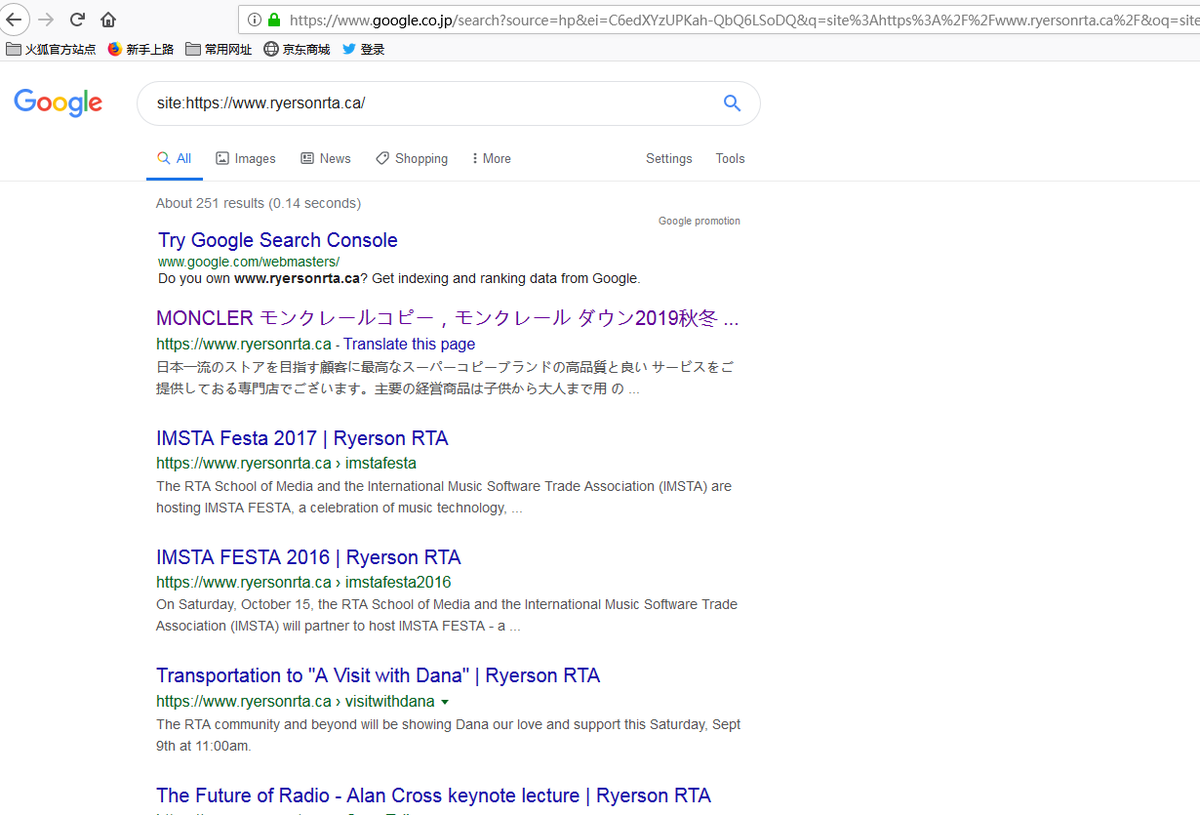Reload the page with the refresh icon
Image resolution: width=1200 pixels, height=815 pixels.
(77, 19)
